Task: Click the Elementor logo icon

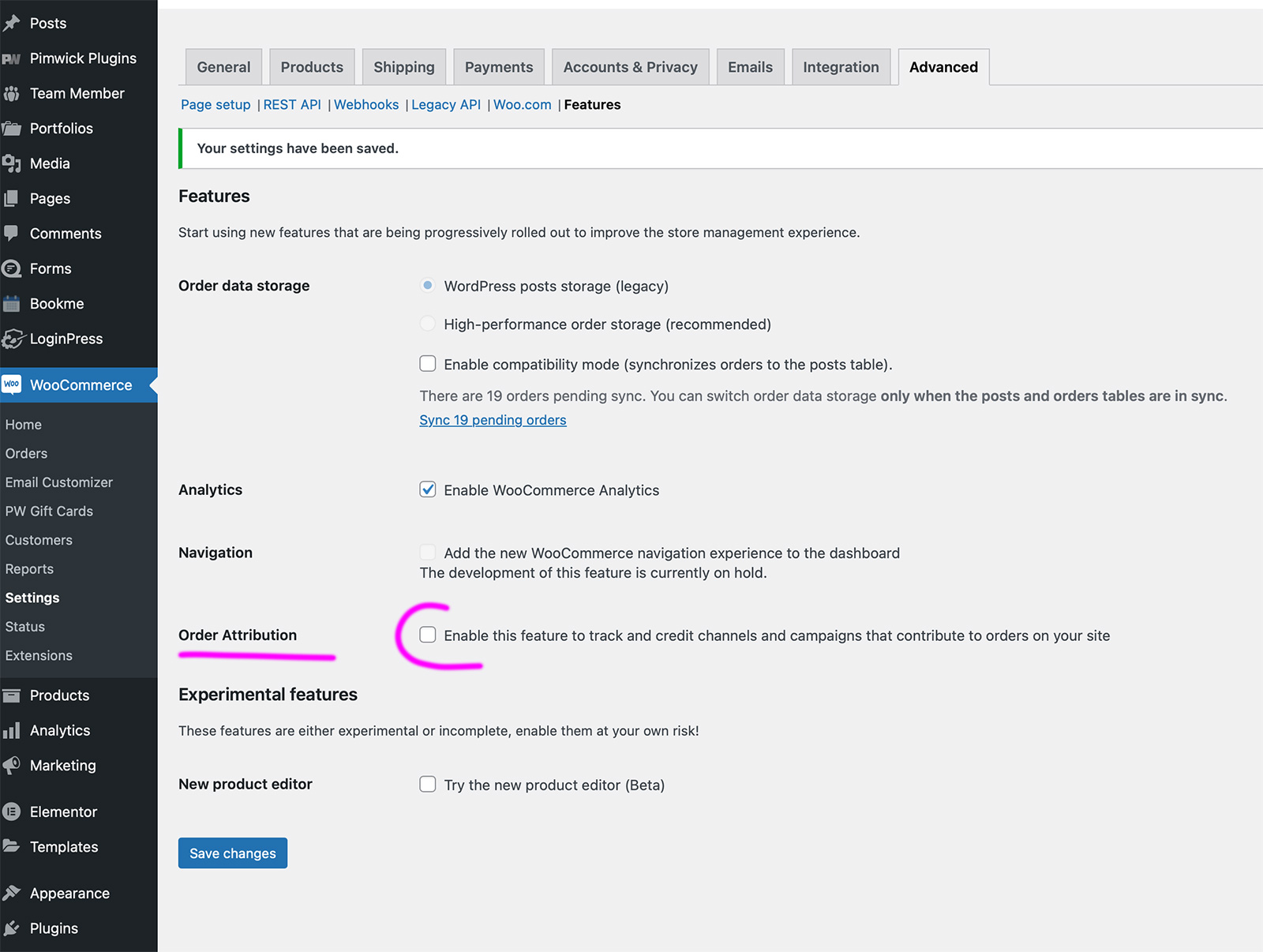Action: [x=11, y=811]
